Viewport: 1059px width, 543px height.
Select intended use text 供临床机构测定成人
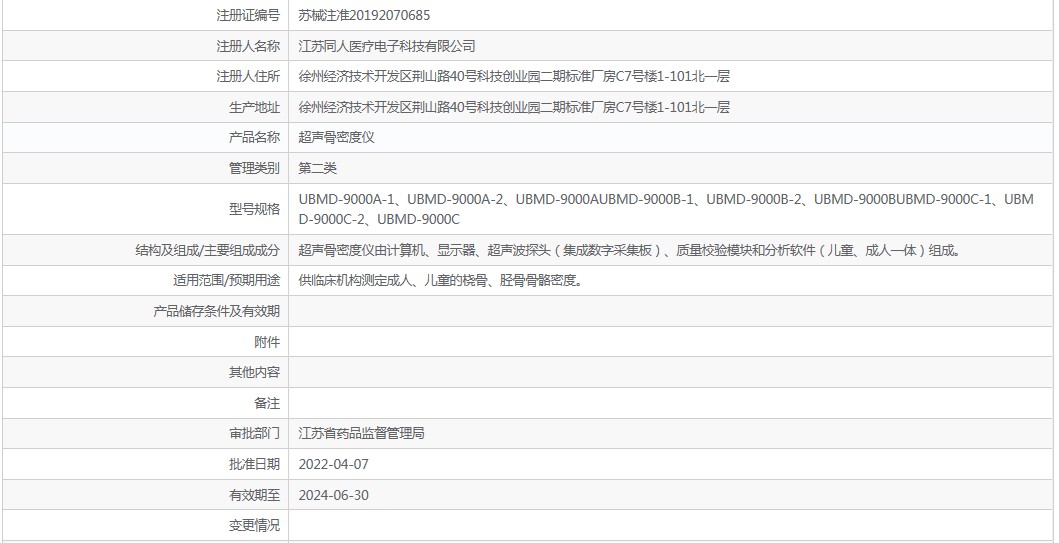(x=440, y=280)
